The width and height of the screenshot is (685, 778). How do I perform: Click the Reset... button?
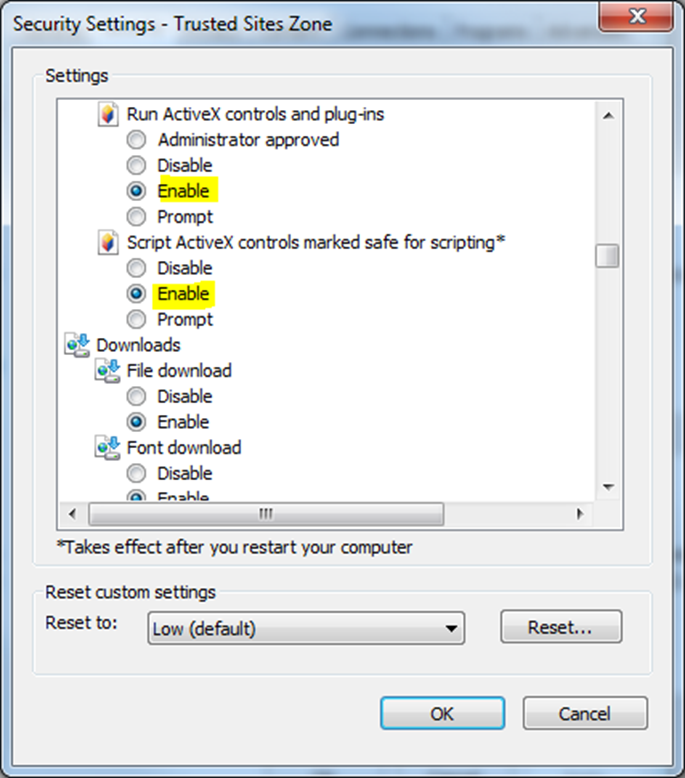click(560, 628)
